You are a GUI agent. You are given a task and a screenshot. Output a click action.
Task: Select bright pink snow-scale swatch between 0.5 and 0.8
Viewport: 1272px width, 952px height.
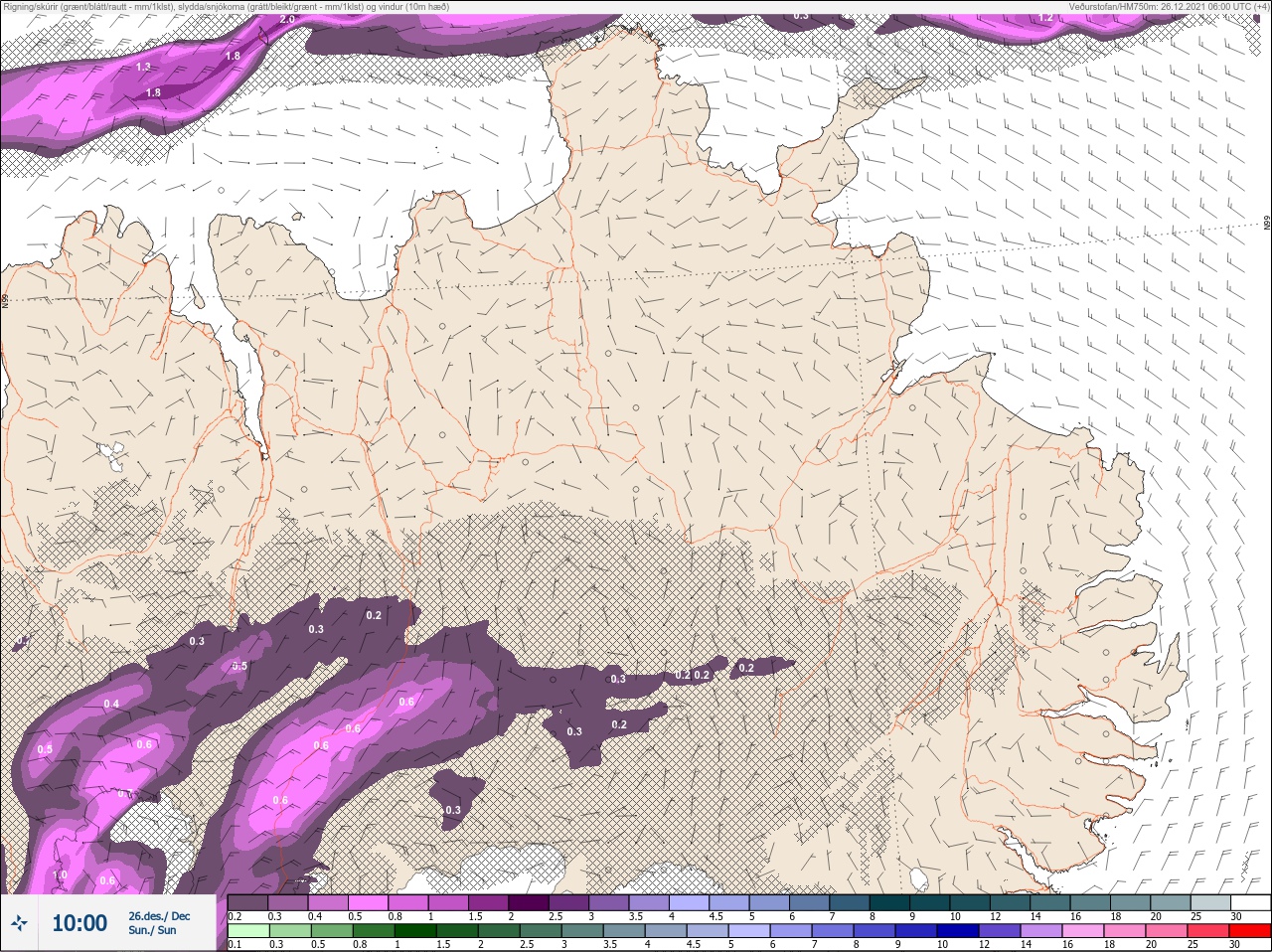tap(368, 902)
